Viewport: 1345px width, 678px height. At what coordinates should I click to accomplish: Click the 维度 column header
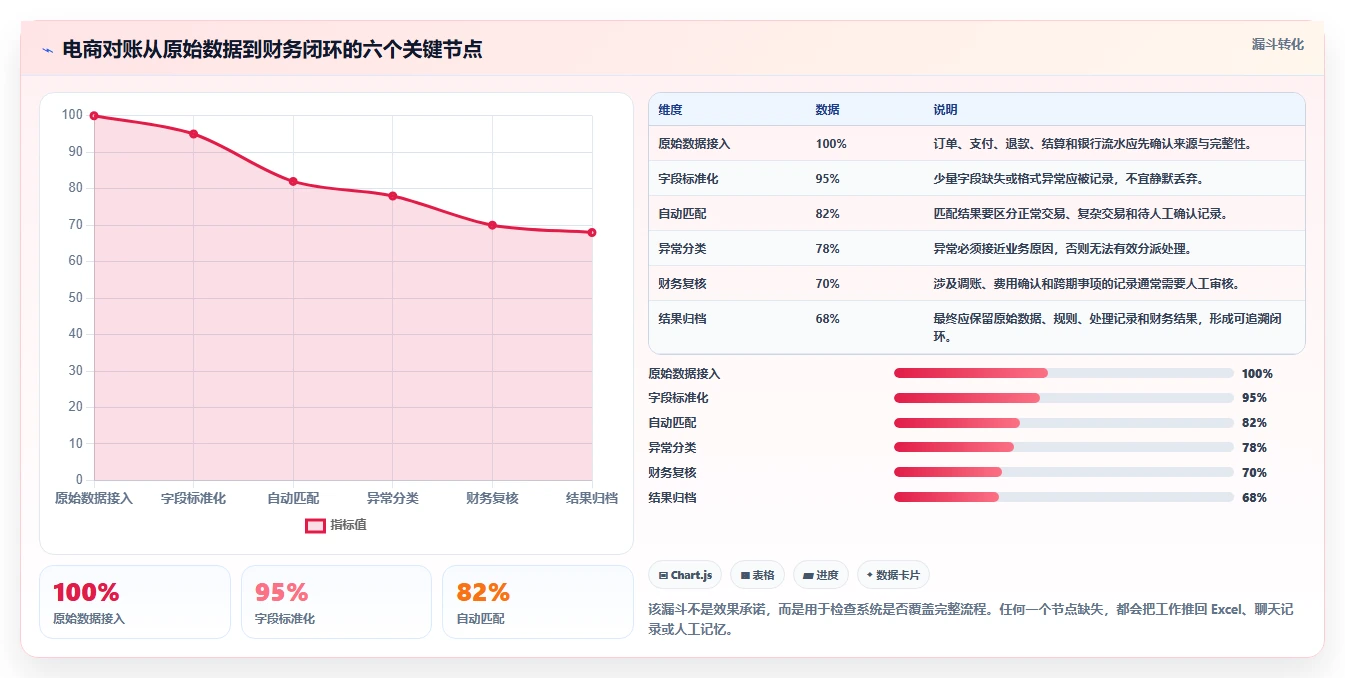coord(670,110)
